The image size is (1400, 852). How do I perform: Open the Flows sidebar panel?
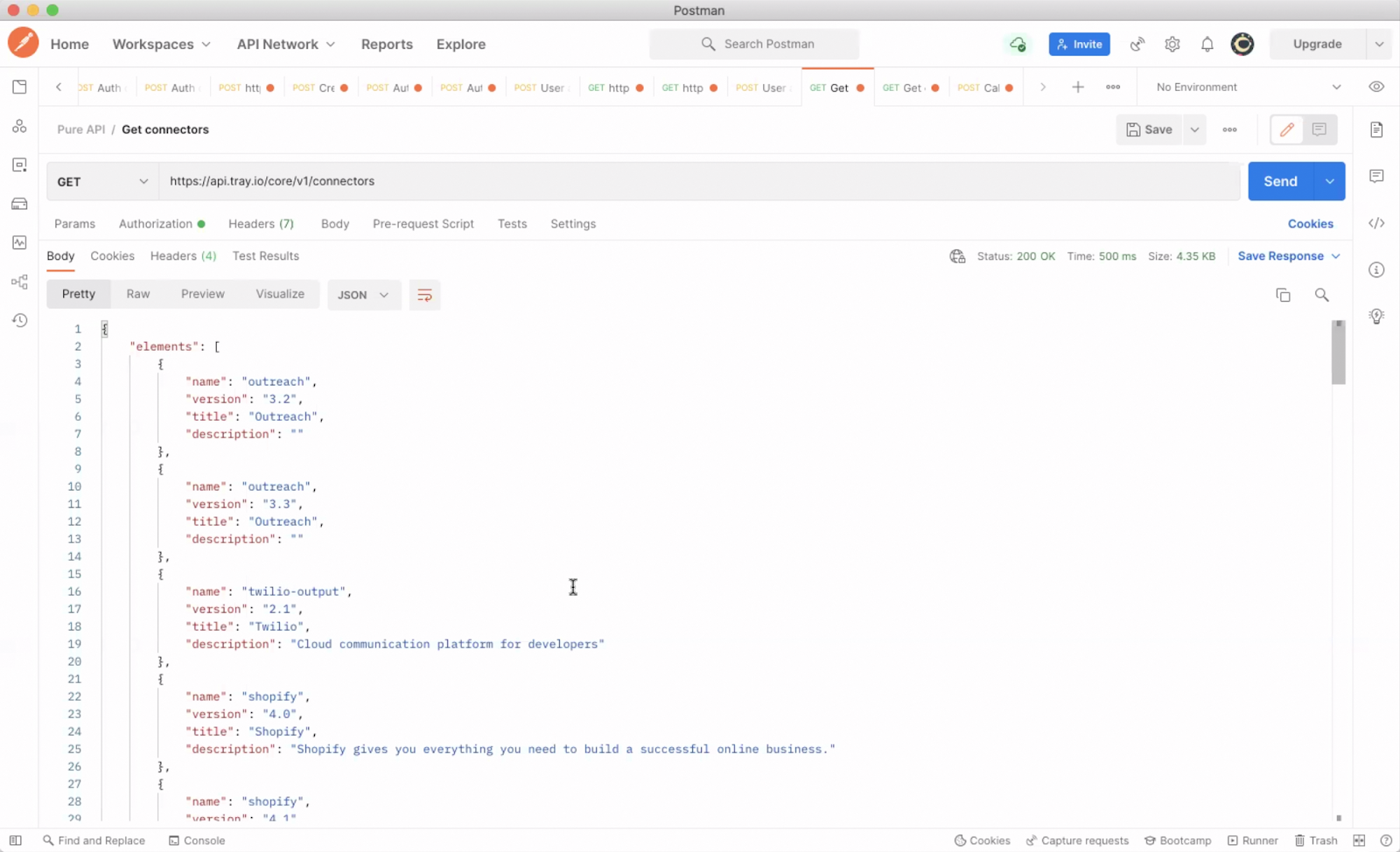click(x=19, y=282)
